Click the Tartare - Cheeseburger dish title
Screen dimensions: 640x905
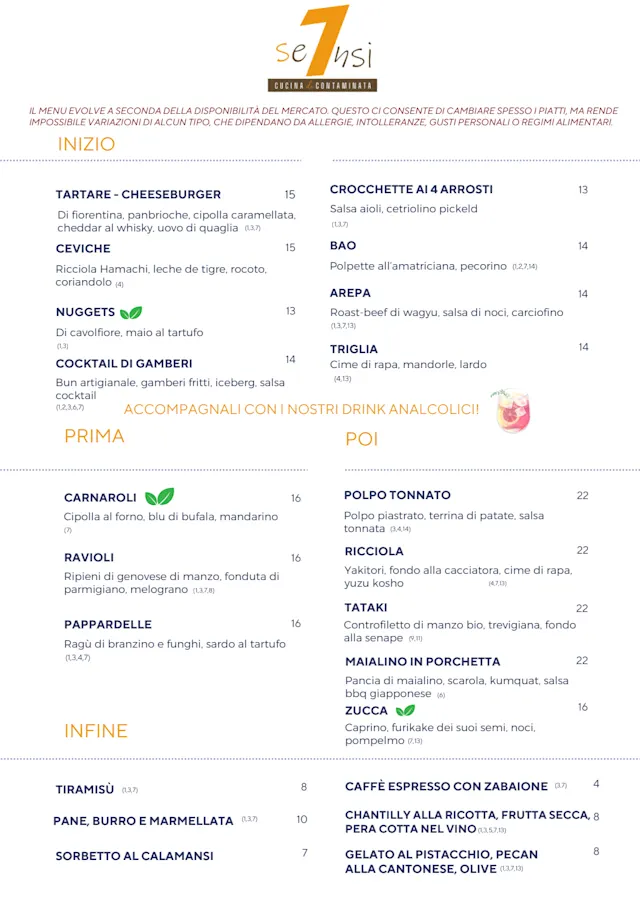coord(138,195)
